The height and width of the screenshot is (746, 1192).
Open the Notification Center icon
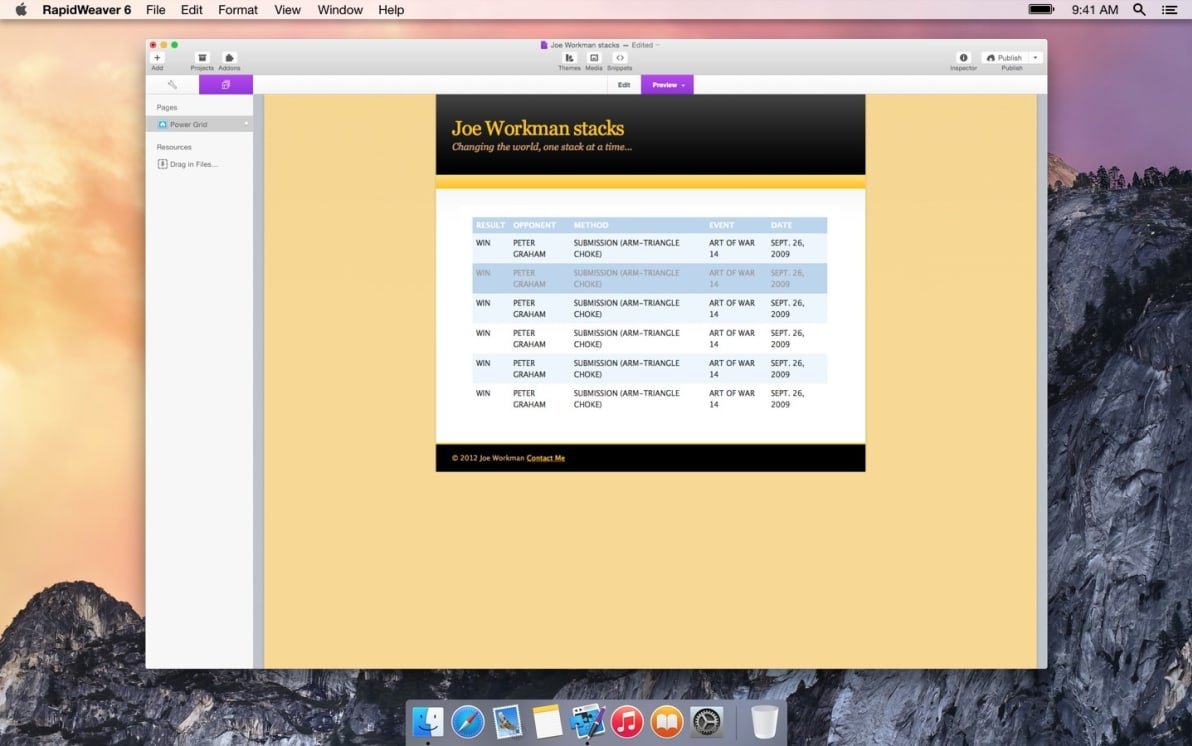1169,10
